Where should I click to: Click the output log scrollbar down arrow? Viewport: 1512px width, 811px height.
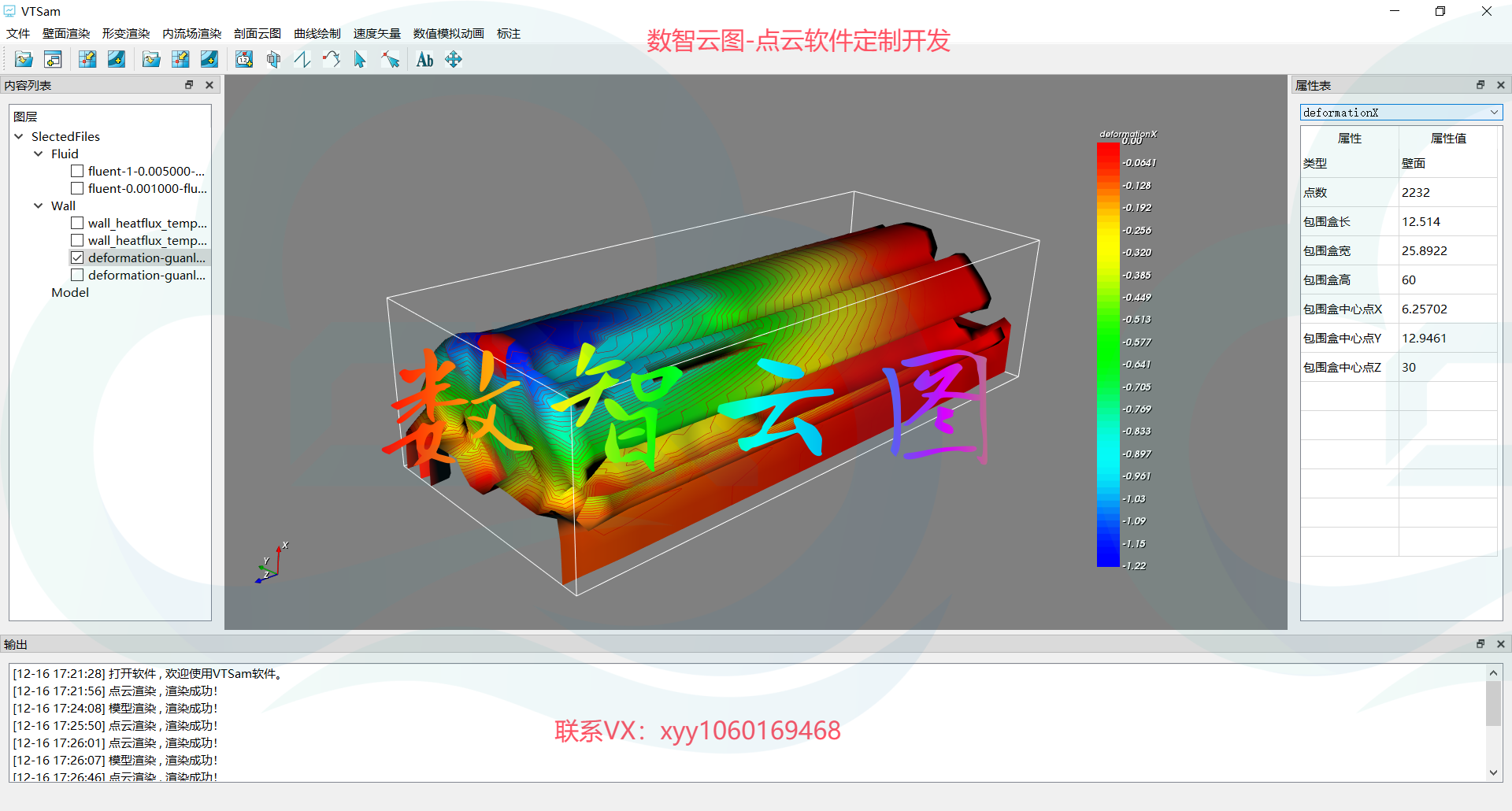point(1493,772)
